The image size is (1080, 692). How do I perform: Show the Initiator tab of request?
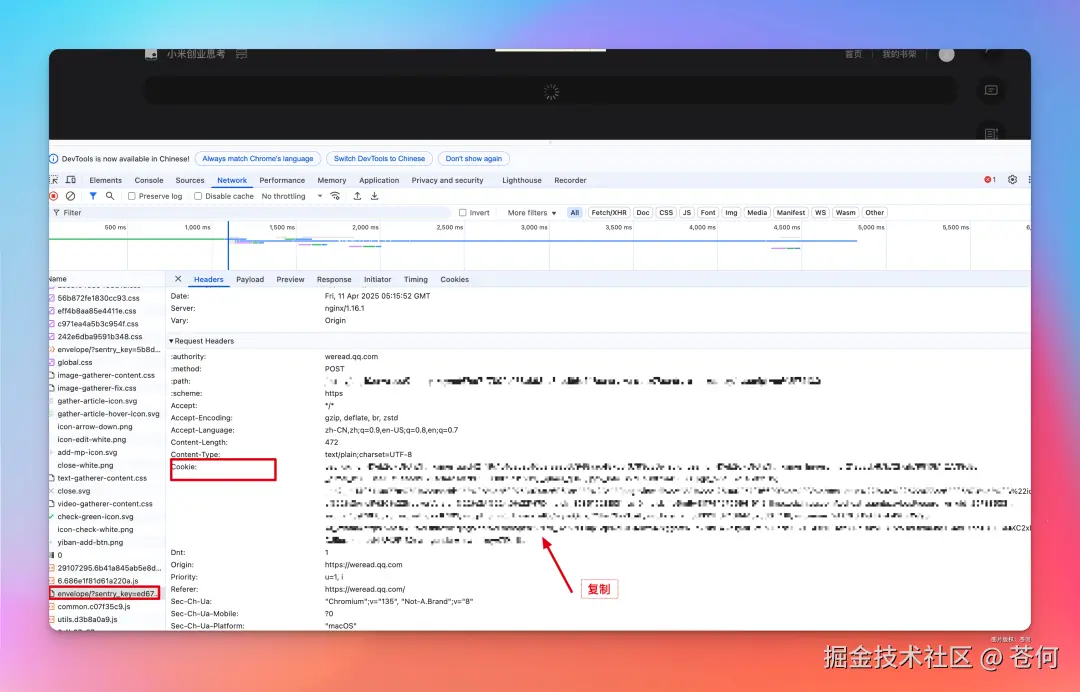[x=377, y=280]
